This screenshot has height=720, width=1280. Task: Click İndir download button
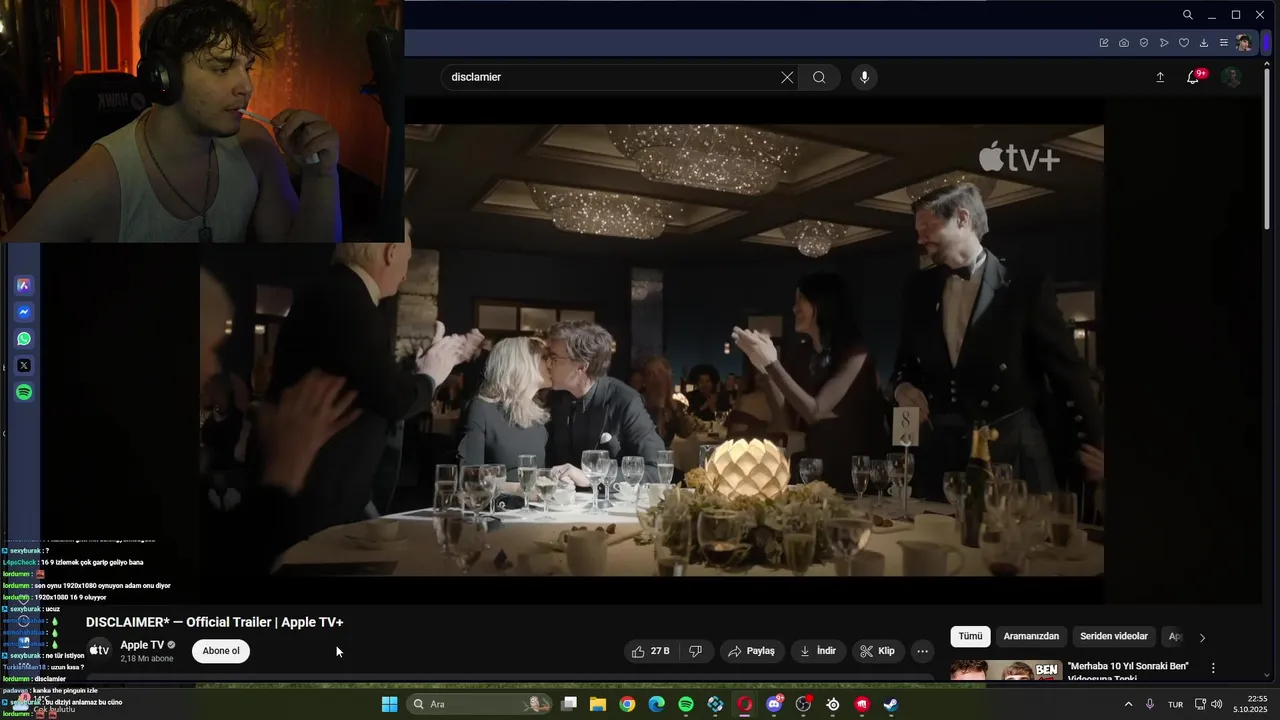coord(817,651)
